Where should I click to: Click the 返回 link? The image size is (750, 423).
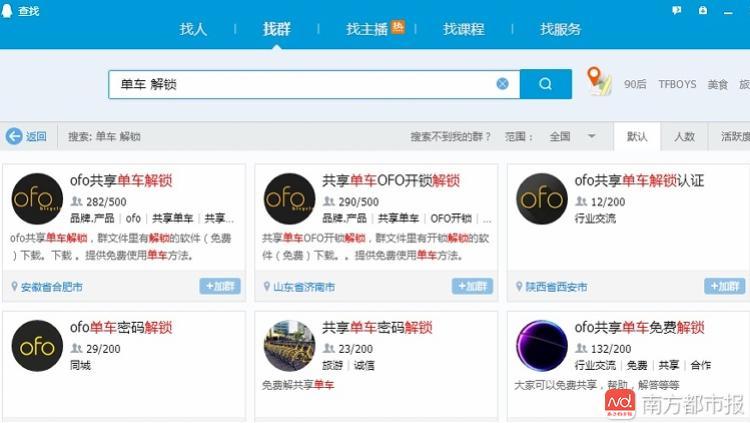pos(36,136)
